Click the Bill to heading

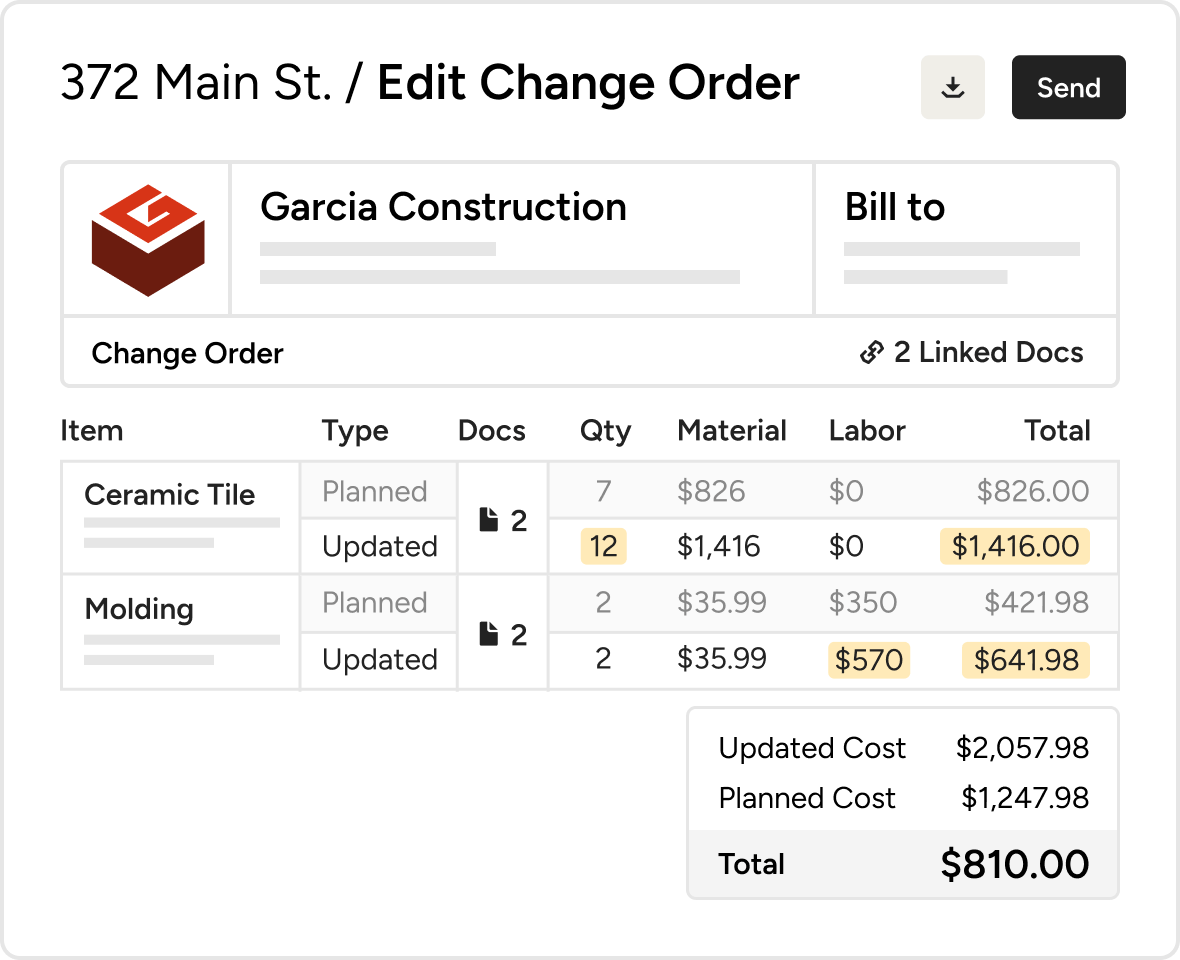[894, 207]
